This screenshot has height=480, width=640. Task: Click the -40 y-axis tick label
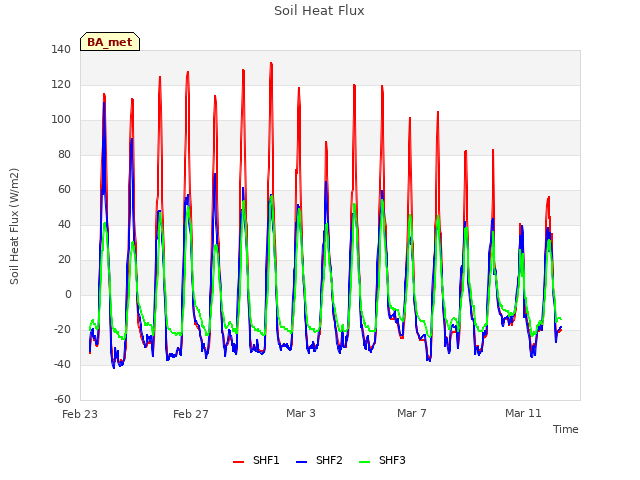[x=62, y=364]
